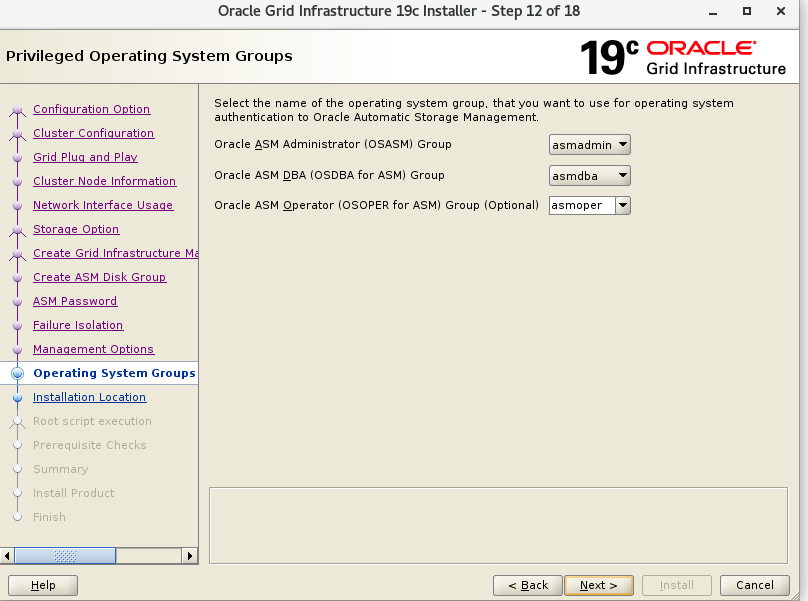The image size is (808, 601).
Task: Open the OSASM group dropdown showing asmadmin
Action: click(x=590, y=145)
